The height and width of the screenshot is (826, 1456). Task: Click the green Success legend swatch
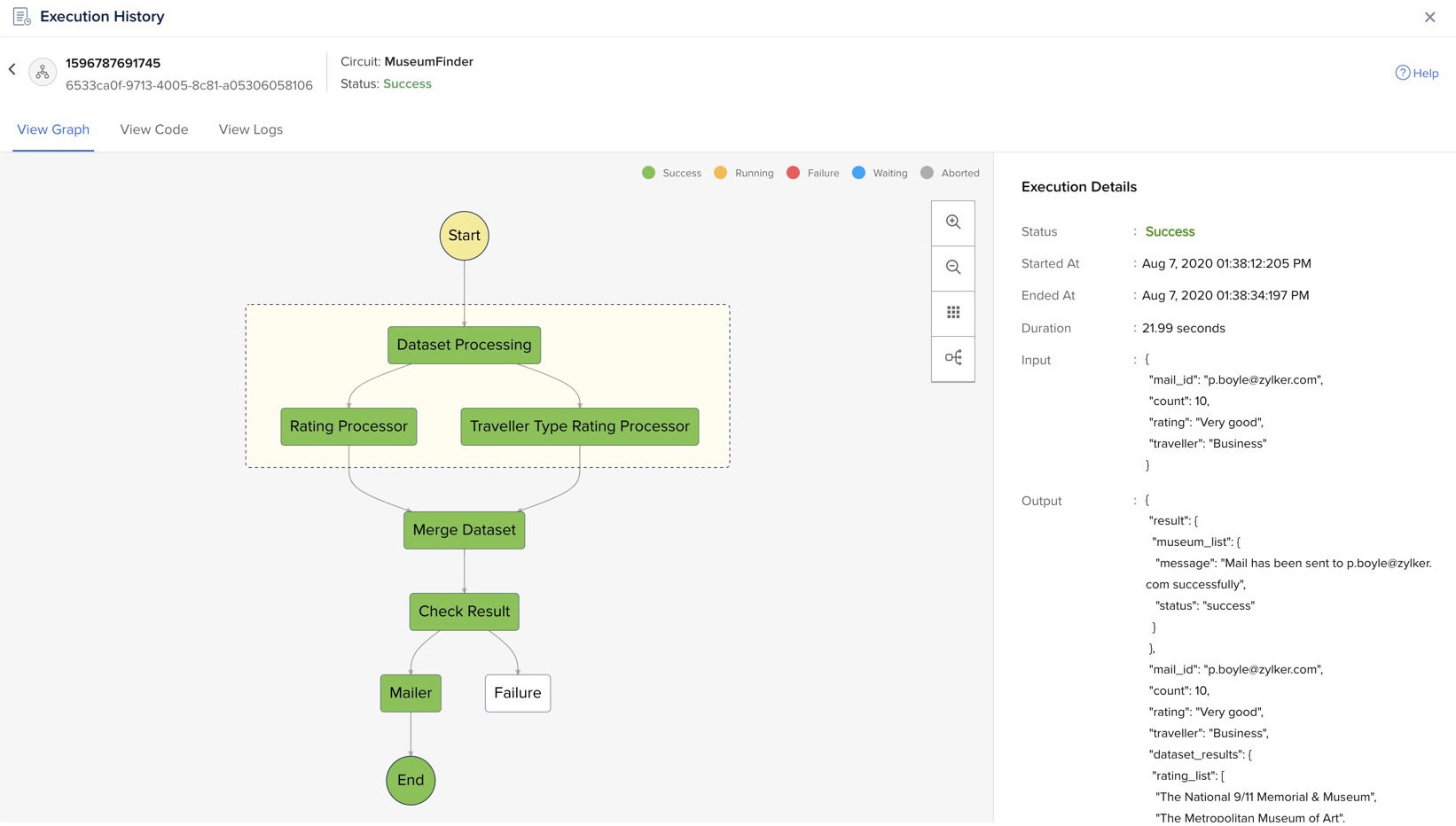(649, 173)
